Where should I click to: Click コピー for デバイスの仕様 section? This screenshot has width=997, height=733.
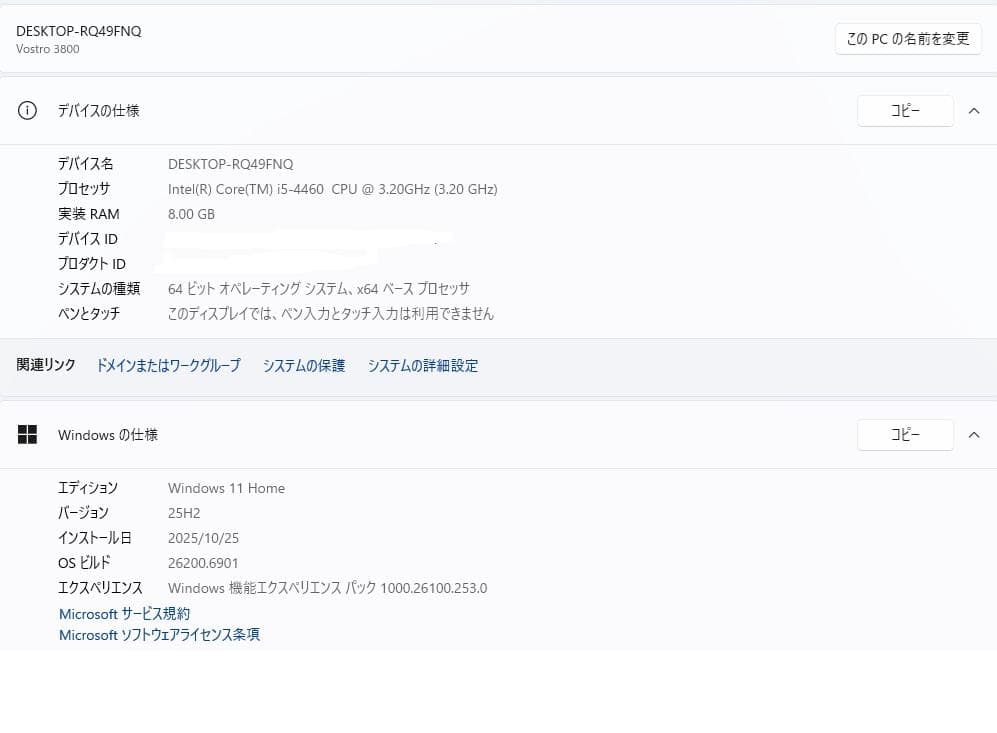(904, 110)
